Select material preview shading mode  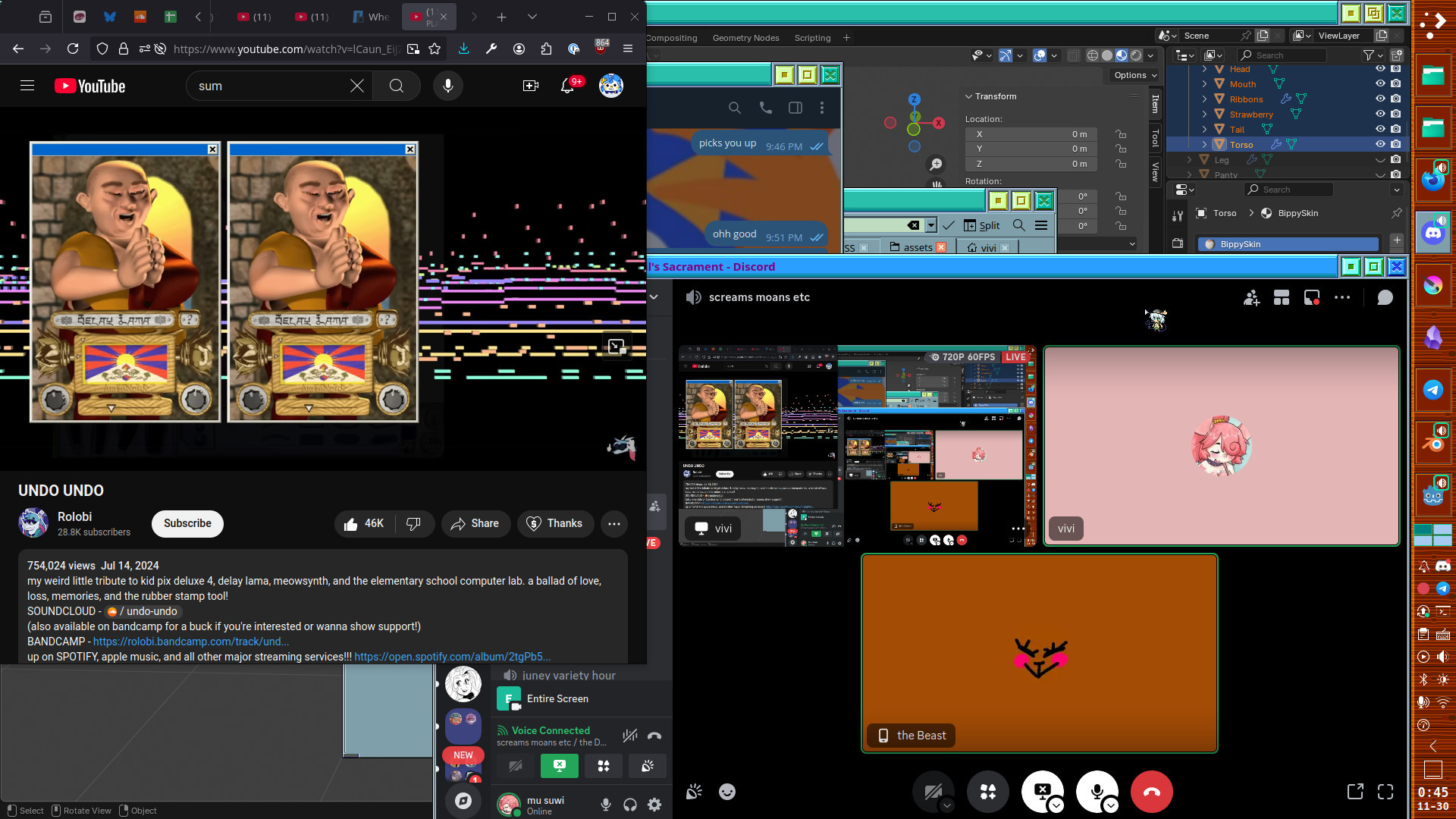(1122, 55)
